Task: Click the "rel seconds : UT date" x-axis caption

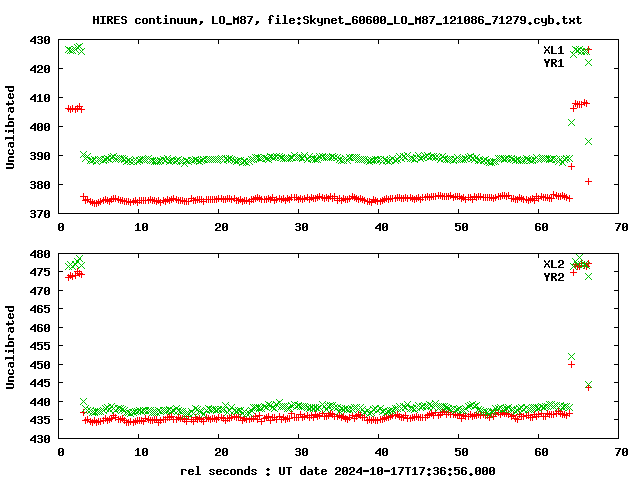Action: 338,471
